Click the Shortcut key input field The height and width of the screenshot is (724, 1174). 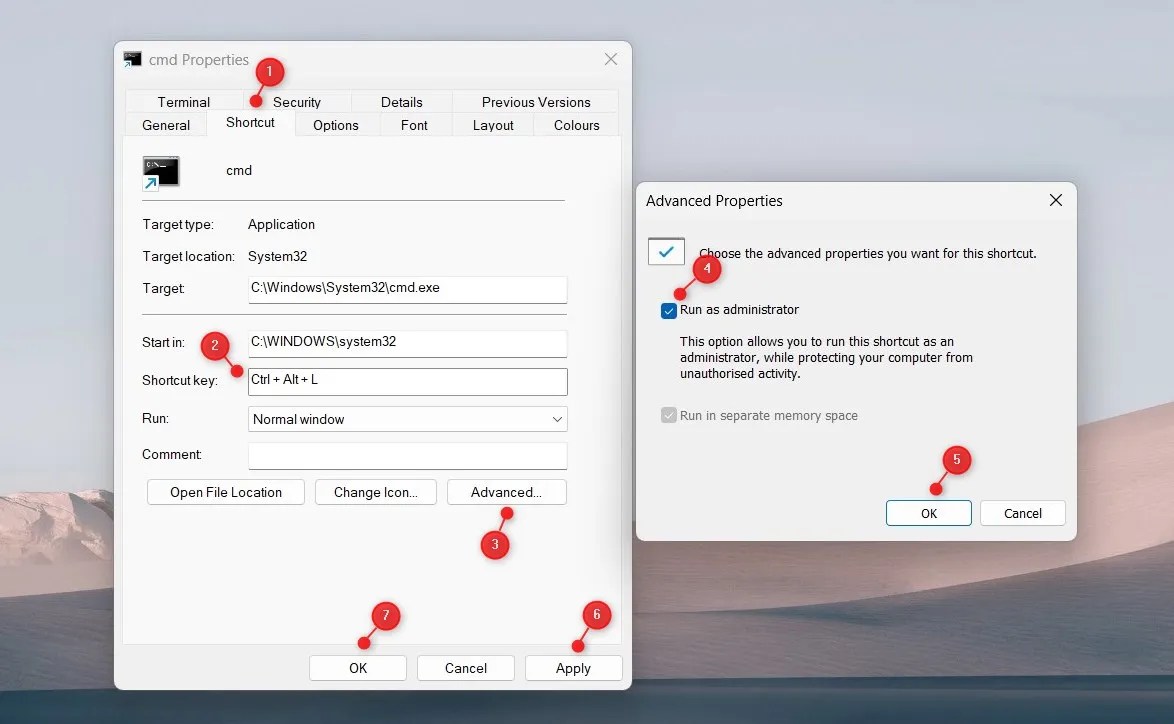click(x=407, y=381)
